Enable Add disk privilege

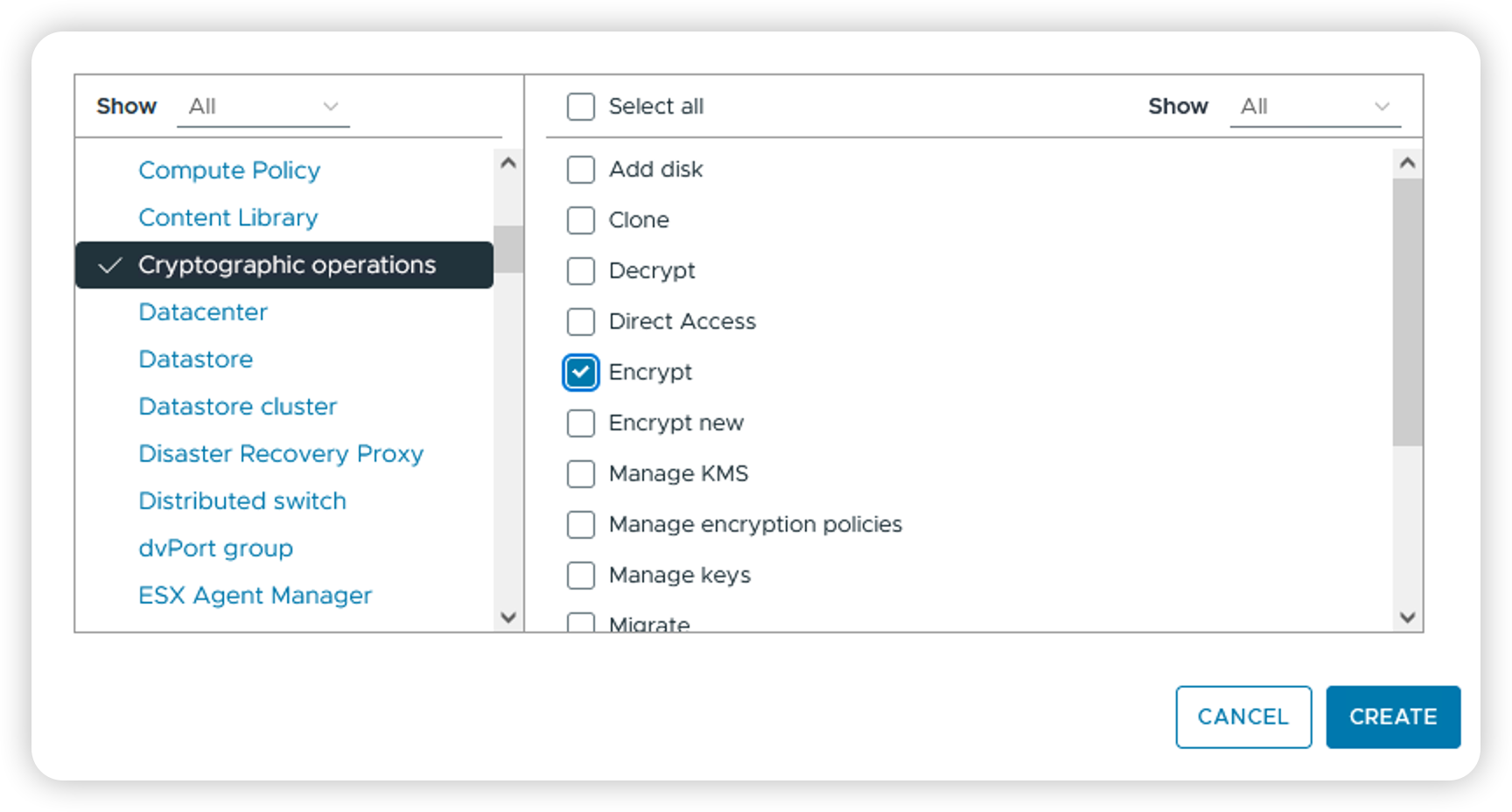coord(581,170)
